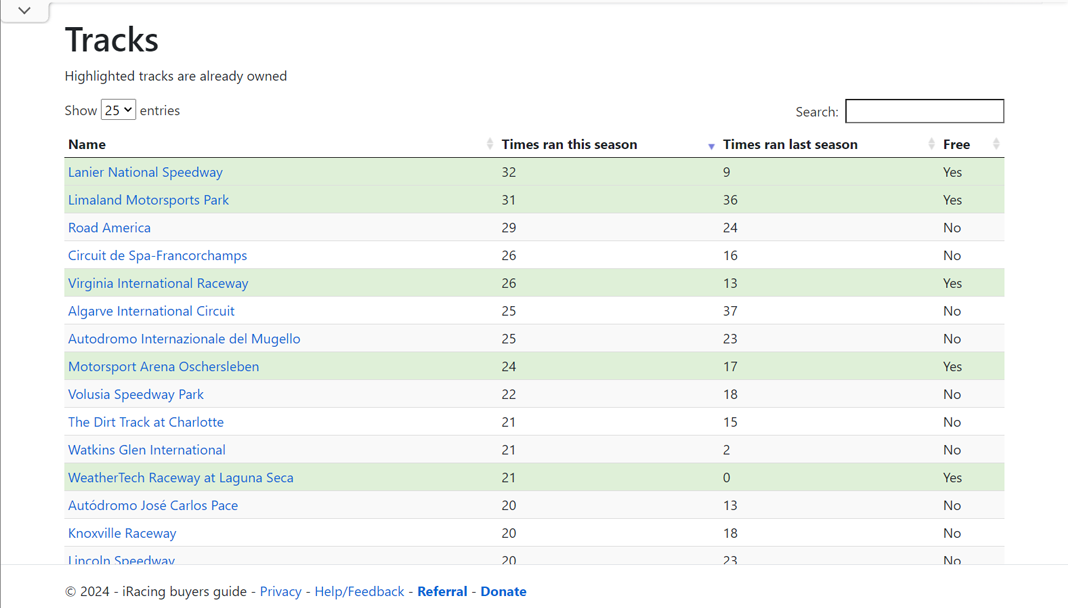The image size is (1080, 608).
Task: Open the Show entries count dropdown
Action: coord(118,110)
